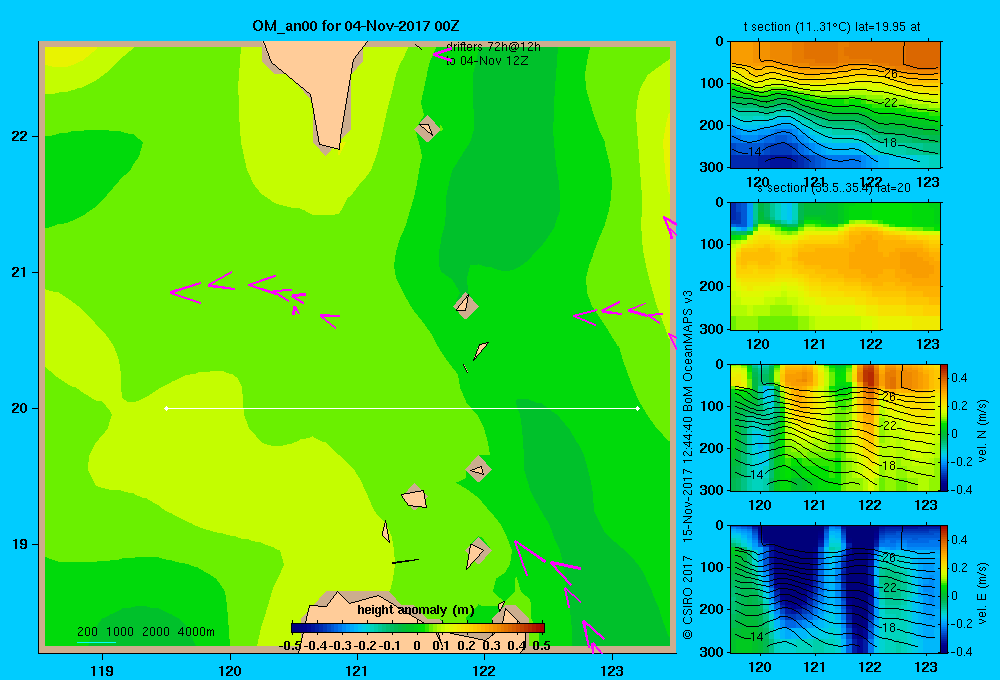Click longitude label 121 on main map
This screenshot has width=1000, height=680.
tap(357, 670)
